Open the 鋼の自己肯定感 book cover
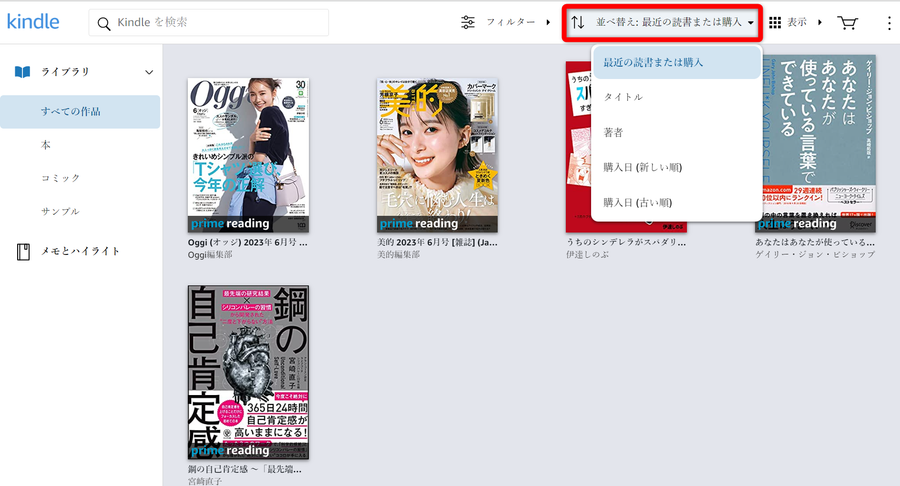900x486 pixels. (248, 372)
